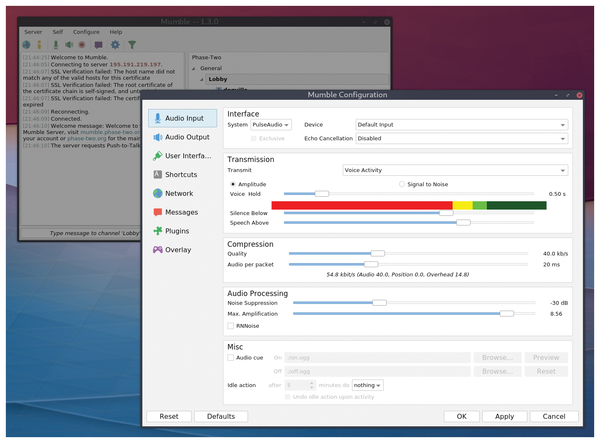Image resolution: width=600 pixels, height=443 pixels.
Task: Click the Voice Hold slider handle
Action: point(322,194)
